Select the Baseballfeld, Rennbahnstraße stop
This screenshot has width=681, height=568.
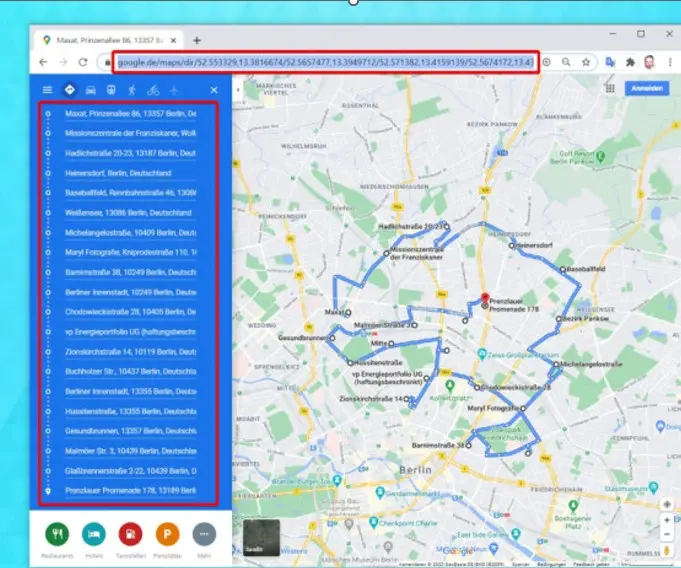[x=130, y=193]
